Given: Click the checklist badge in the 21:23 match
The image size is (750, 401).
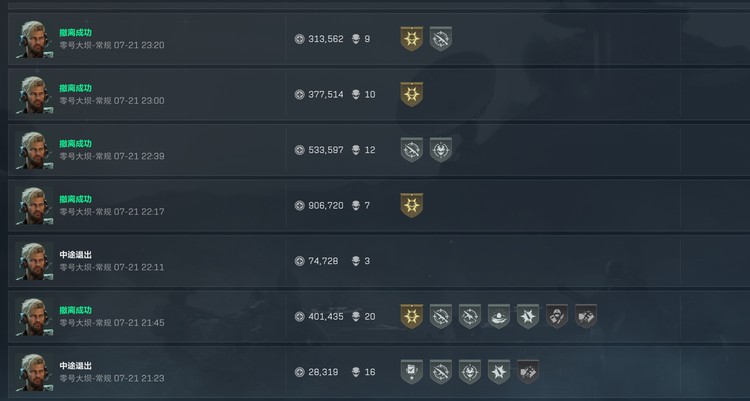Looking at the screenshot, I should click(x=411, y=372).
